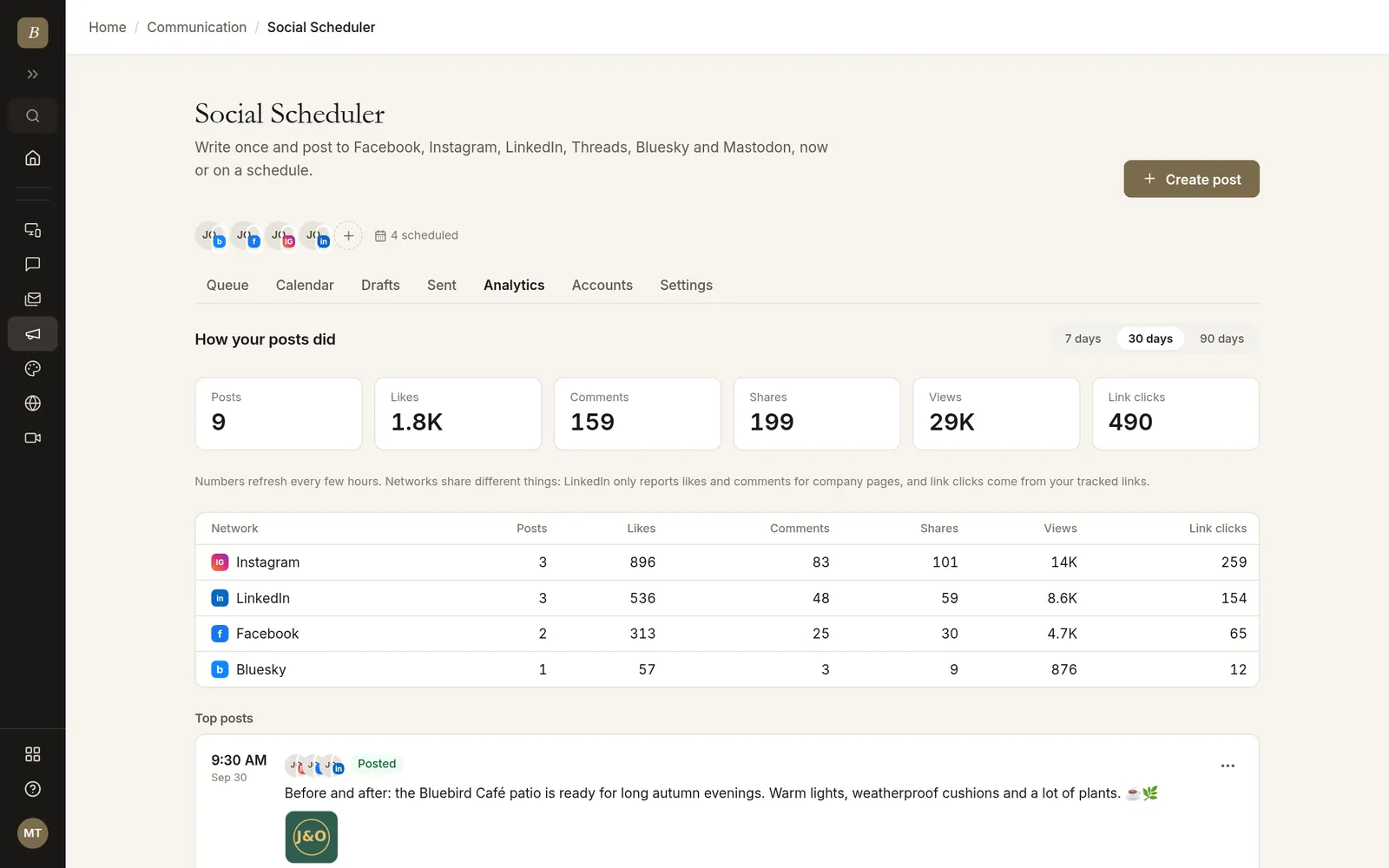Viewport: 1389px width, 868px height.
Task: Click the LinkedIn row in network table
Action: [727, 598]
